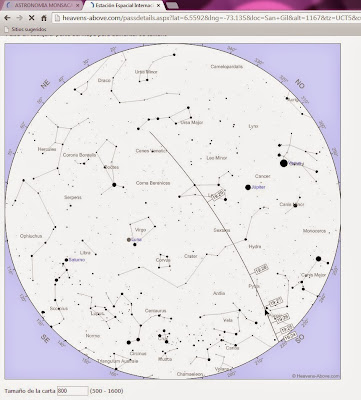Click the Crater constellation label
The width and height of the screenshot is (361, 400).
click(x=191, y=256)
